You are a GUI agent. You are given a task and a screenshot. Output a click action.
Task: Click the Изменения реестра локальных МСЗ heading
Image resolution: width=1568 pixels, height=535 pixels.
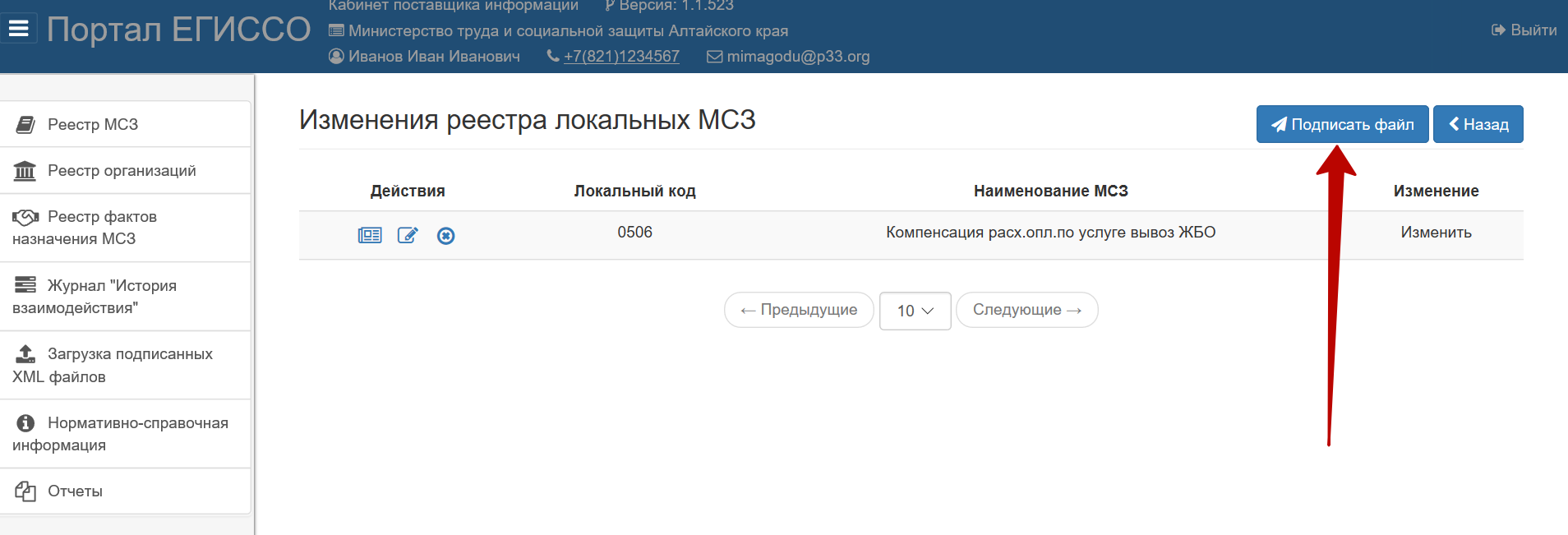click(x=527, y=120)
